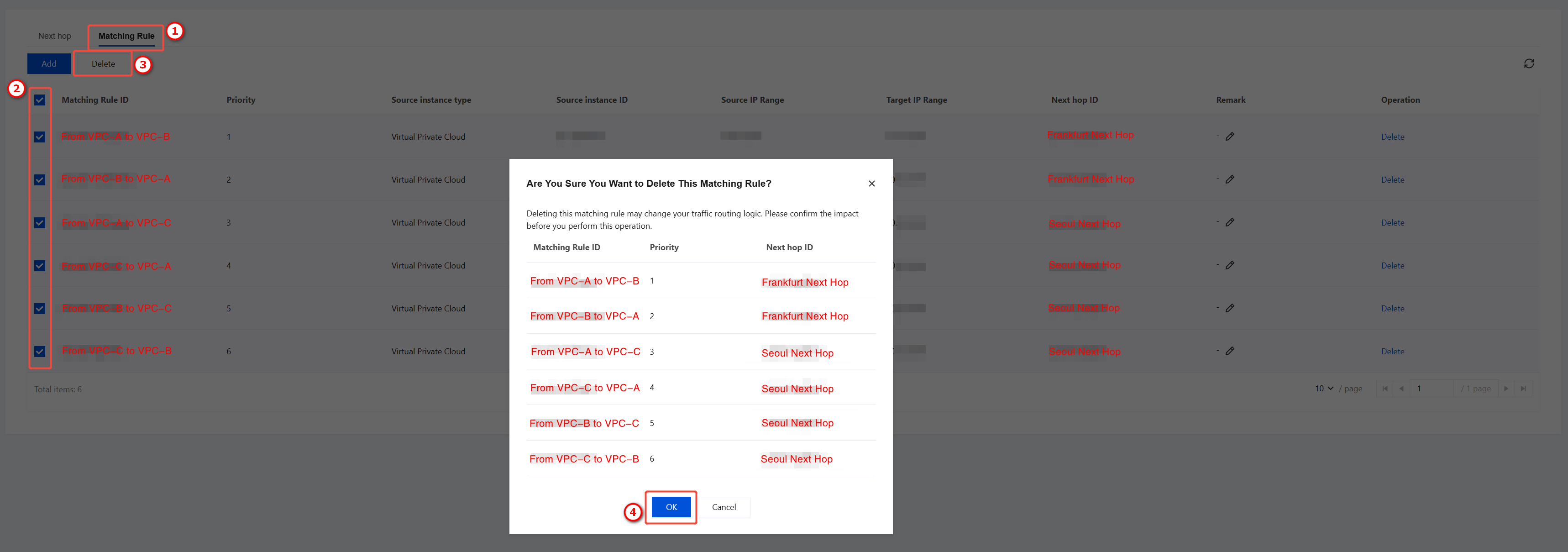
Task: Click Delete link for priority 4 rule
Action: click(x=1392, y=265)
